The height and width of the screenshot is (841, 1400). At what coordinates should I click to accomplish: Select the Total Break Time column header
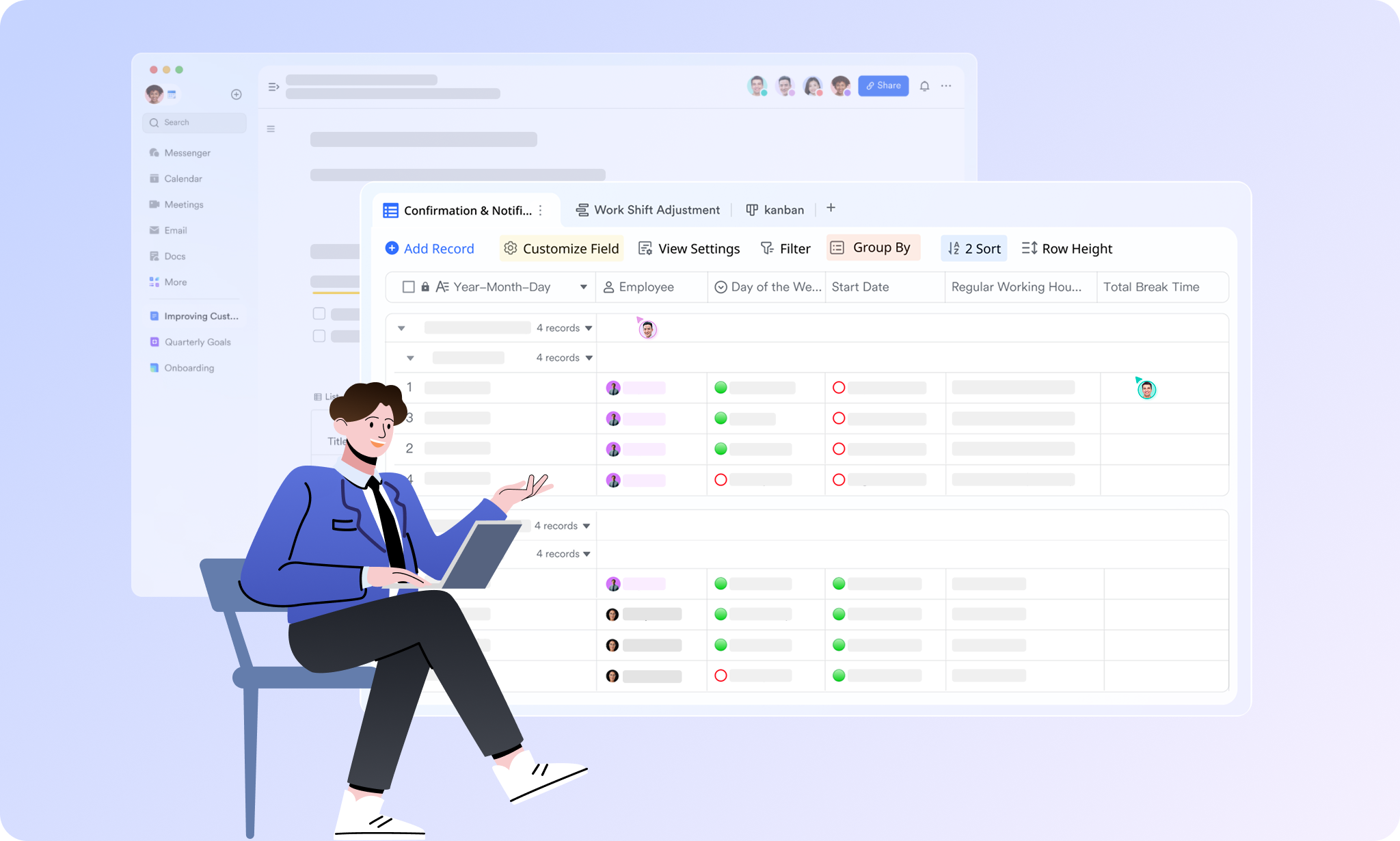pyautogui.click(x=1162, y=287)
